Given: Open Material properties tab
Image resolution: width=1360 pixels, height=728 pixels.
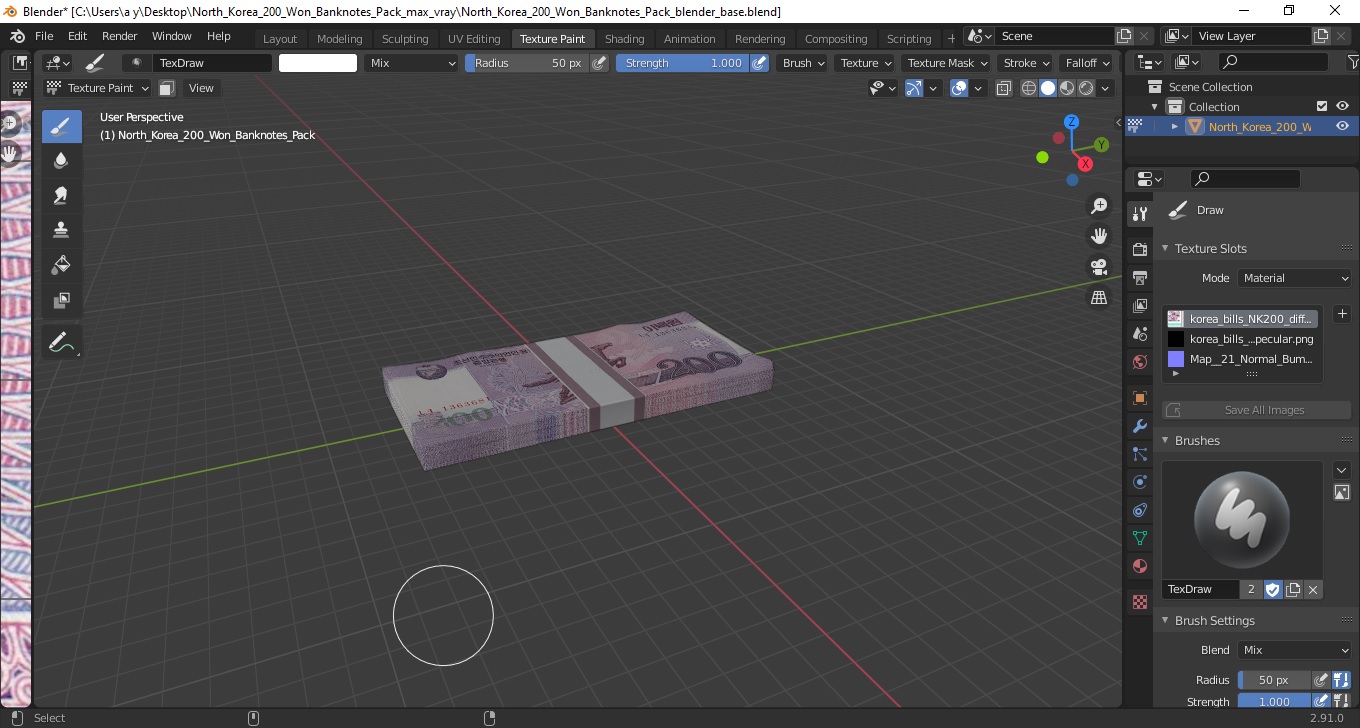Looking at the screenshot, I should pyautogui.click(x=1139, y=566).
